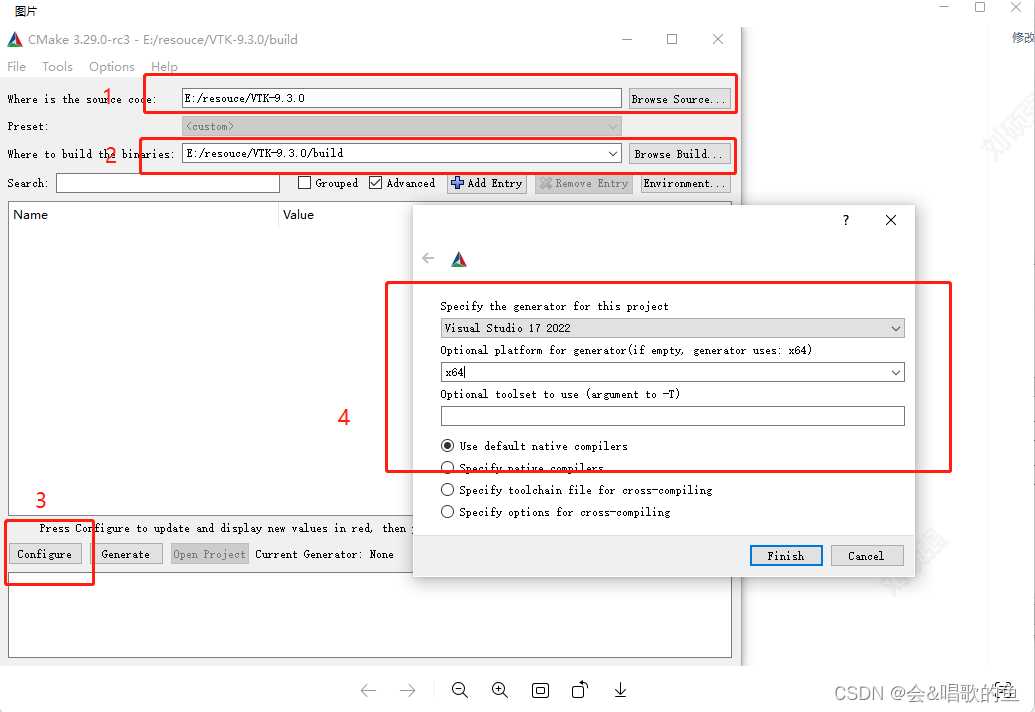This screenshot has width=1035, height=712.
Task: Disable the Advanced checkbox
Action: pyautogui.click(x=374, y=183)
